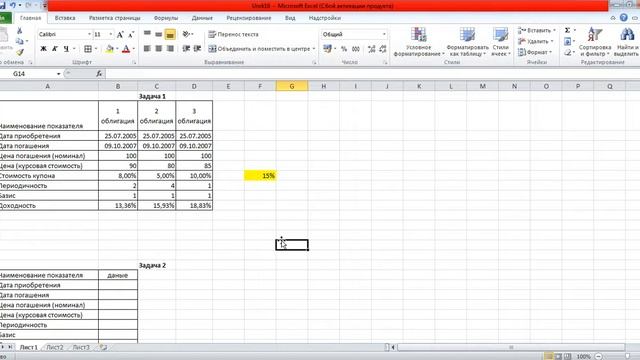Click the Excel Help question mark icon

click(x=624, y=18)
